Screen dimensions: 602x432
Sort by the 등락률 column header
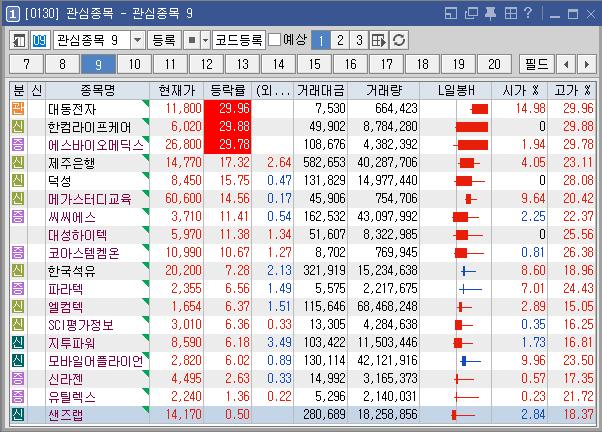pyautogui.click(x=228, y=91)
